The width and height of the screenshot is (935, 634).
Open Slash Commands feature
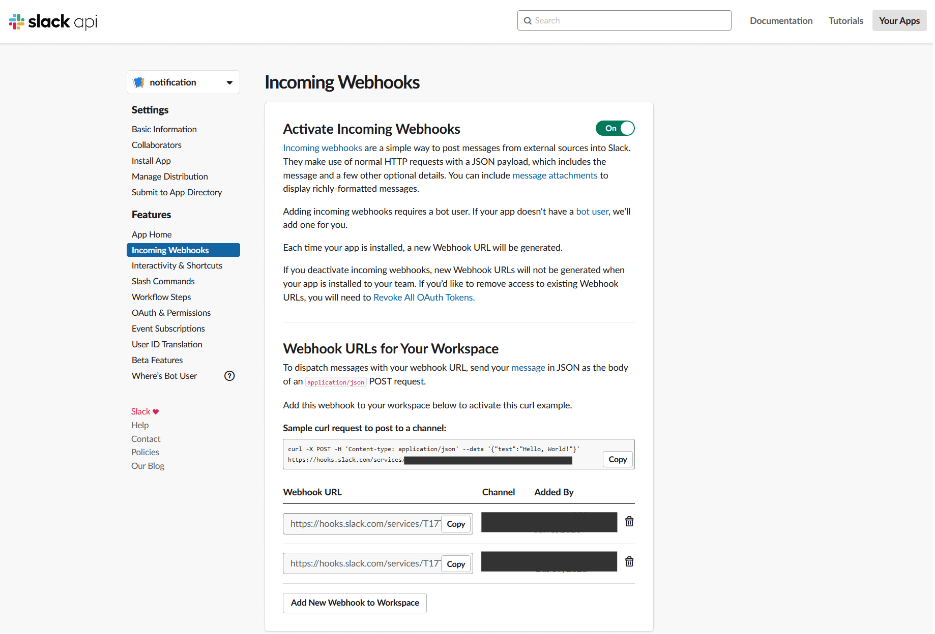pos(163,281)
